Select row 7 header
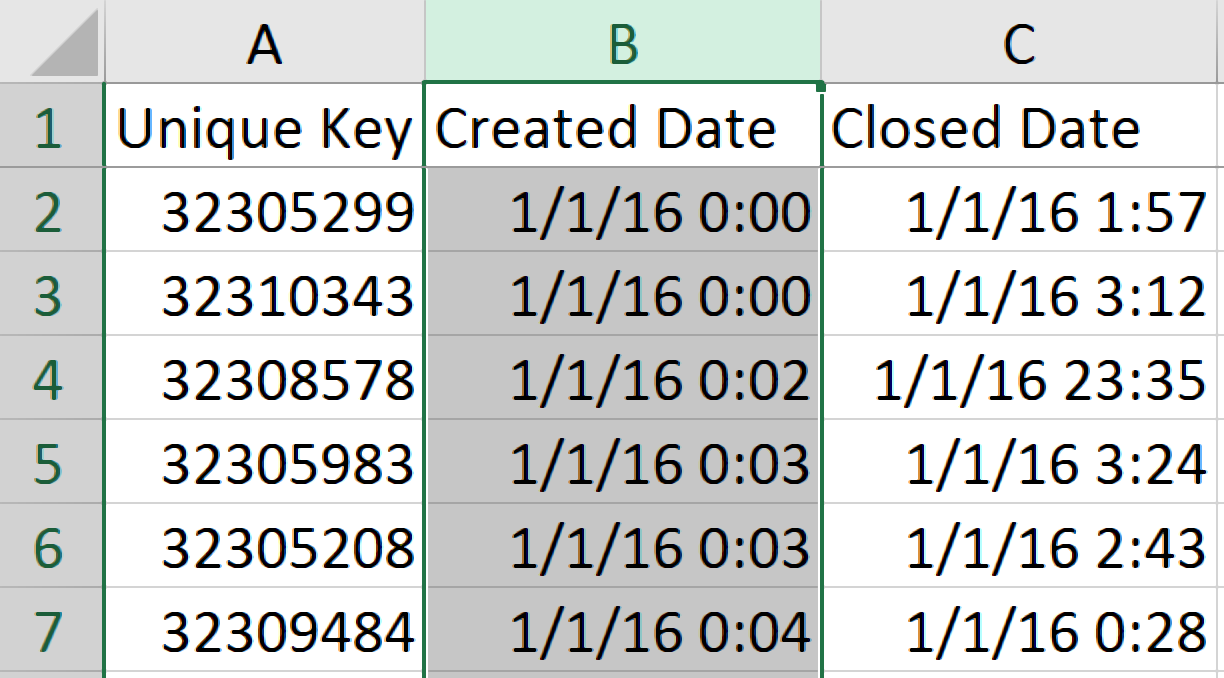This screenshot has height=678, width=1224. click(x=51, y=630)
